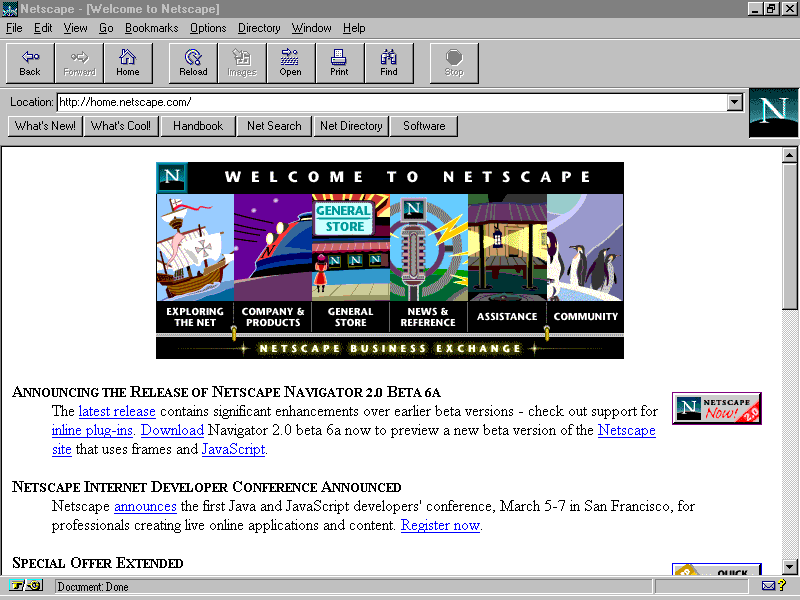The image size is (800, 600).
Task: Click the Net Search button
Action: tap(274, 126)
